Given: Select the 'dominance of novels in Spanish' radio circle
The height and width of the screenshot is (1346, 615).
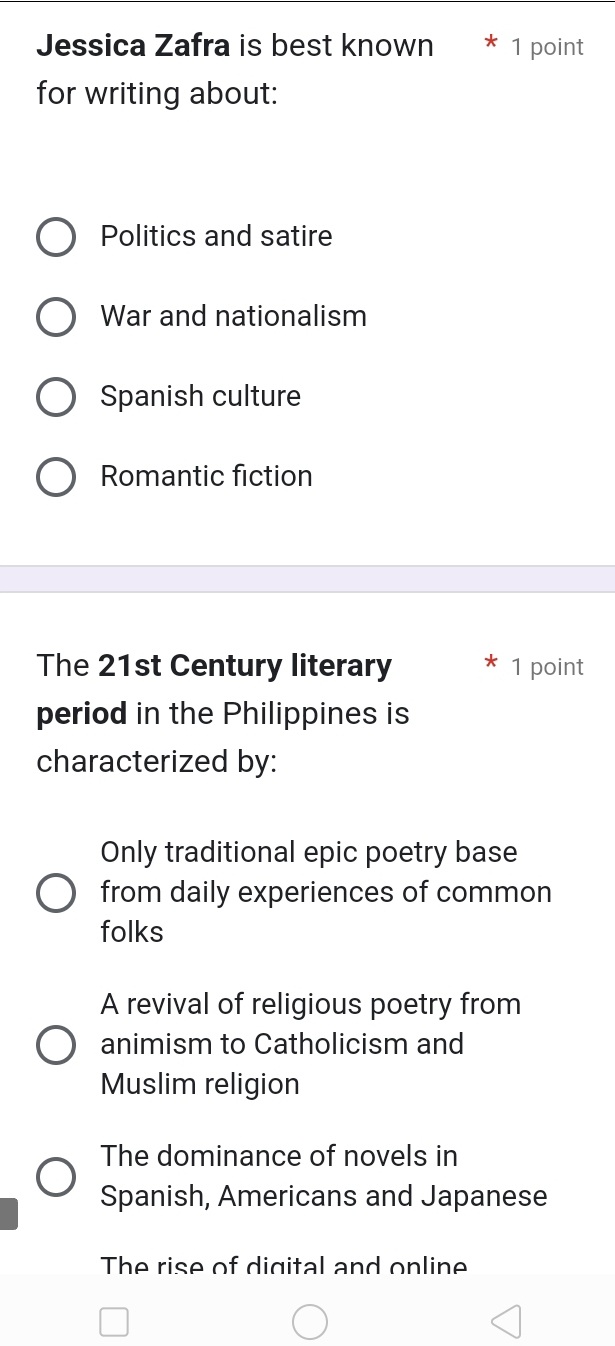Looking at the screenshot, I should (56, 1177).
